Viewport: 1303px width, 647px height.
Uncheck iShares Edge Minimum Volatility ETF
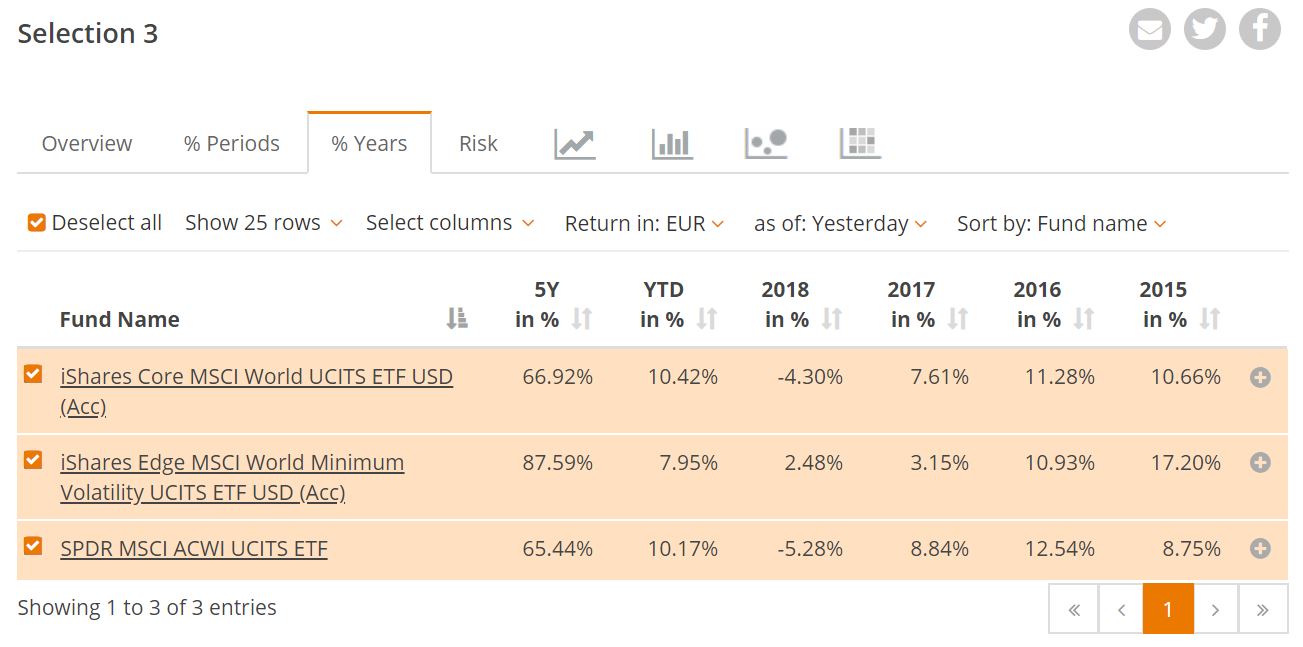coord(33,460)
